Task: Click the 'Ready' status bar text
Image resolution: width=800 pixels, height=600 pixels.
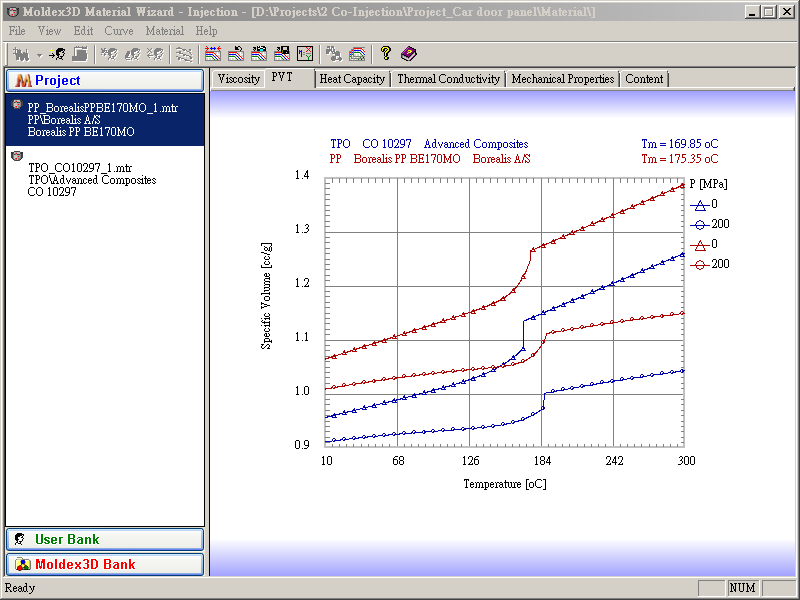Action: point(20,588)
